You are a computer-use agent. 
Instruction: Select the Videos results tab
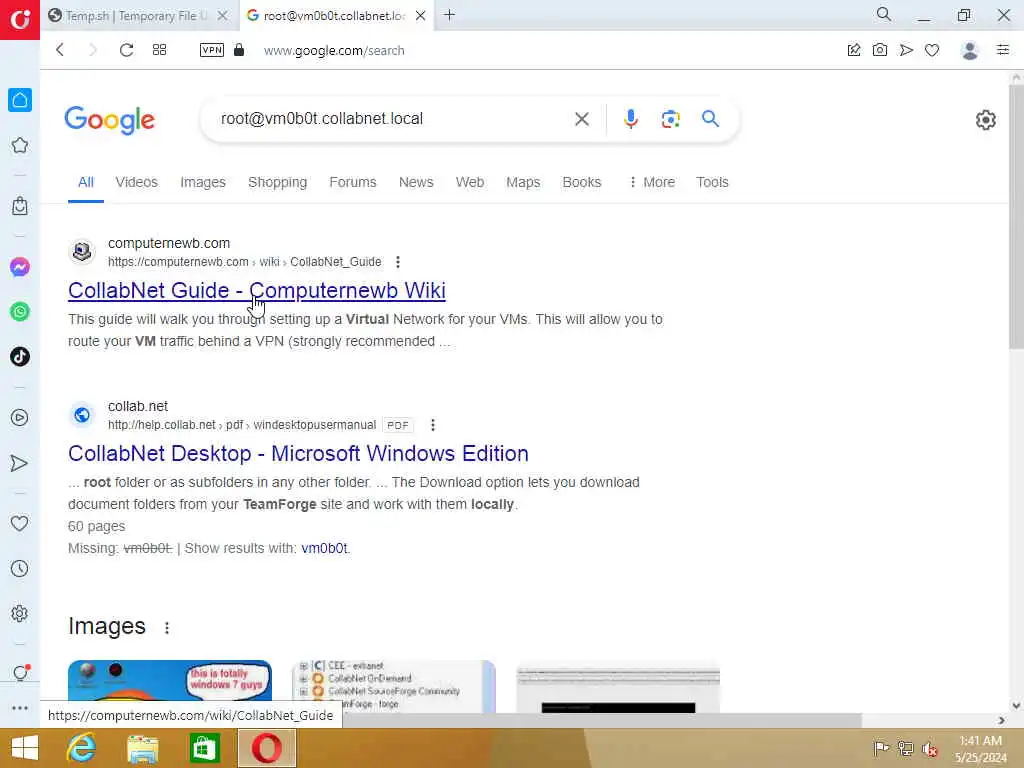[136, 182]
